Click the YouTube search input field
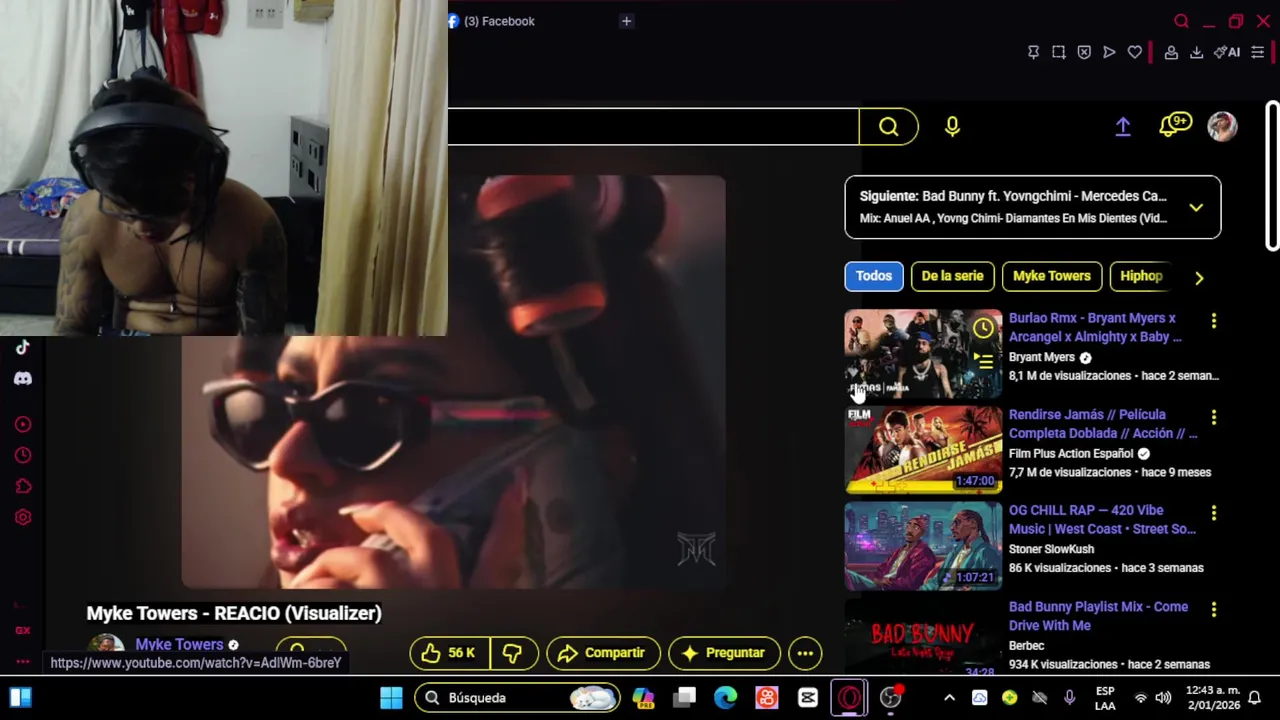 click(653, 126)
